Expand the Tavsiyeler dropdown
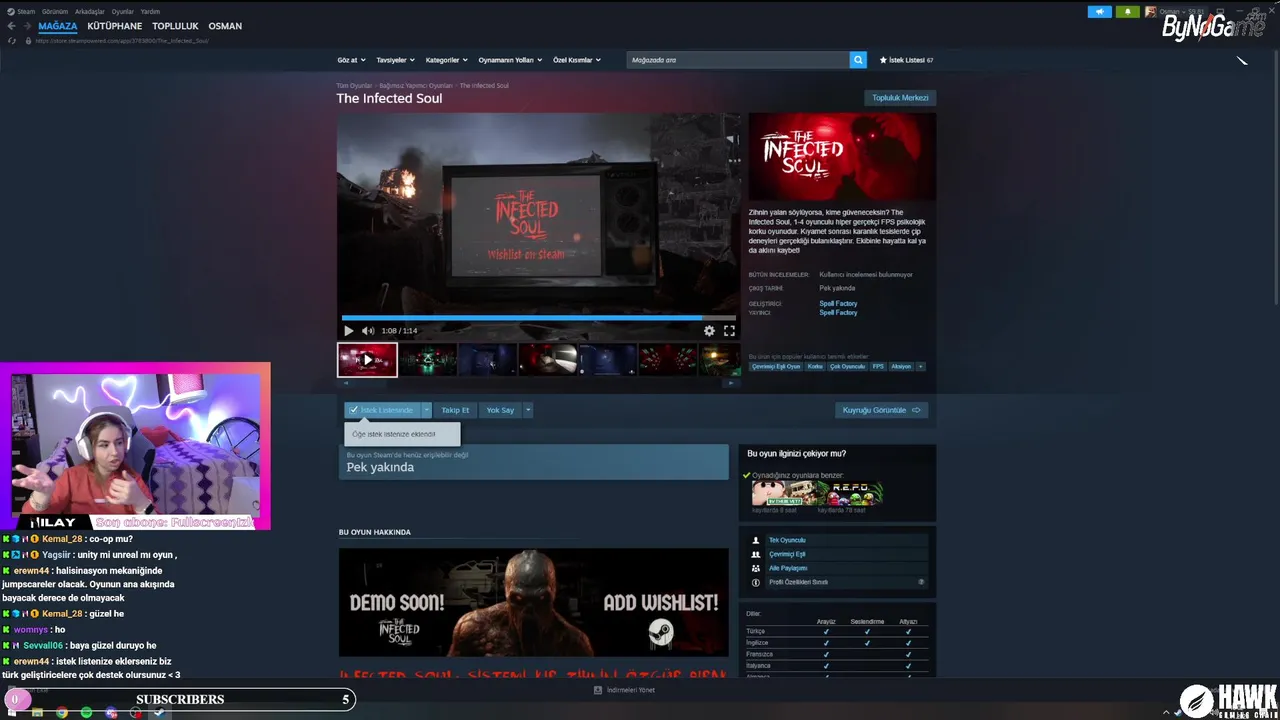 pyautogui.click(x=395, y=60)
